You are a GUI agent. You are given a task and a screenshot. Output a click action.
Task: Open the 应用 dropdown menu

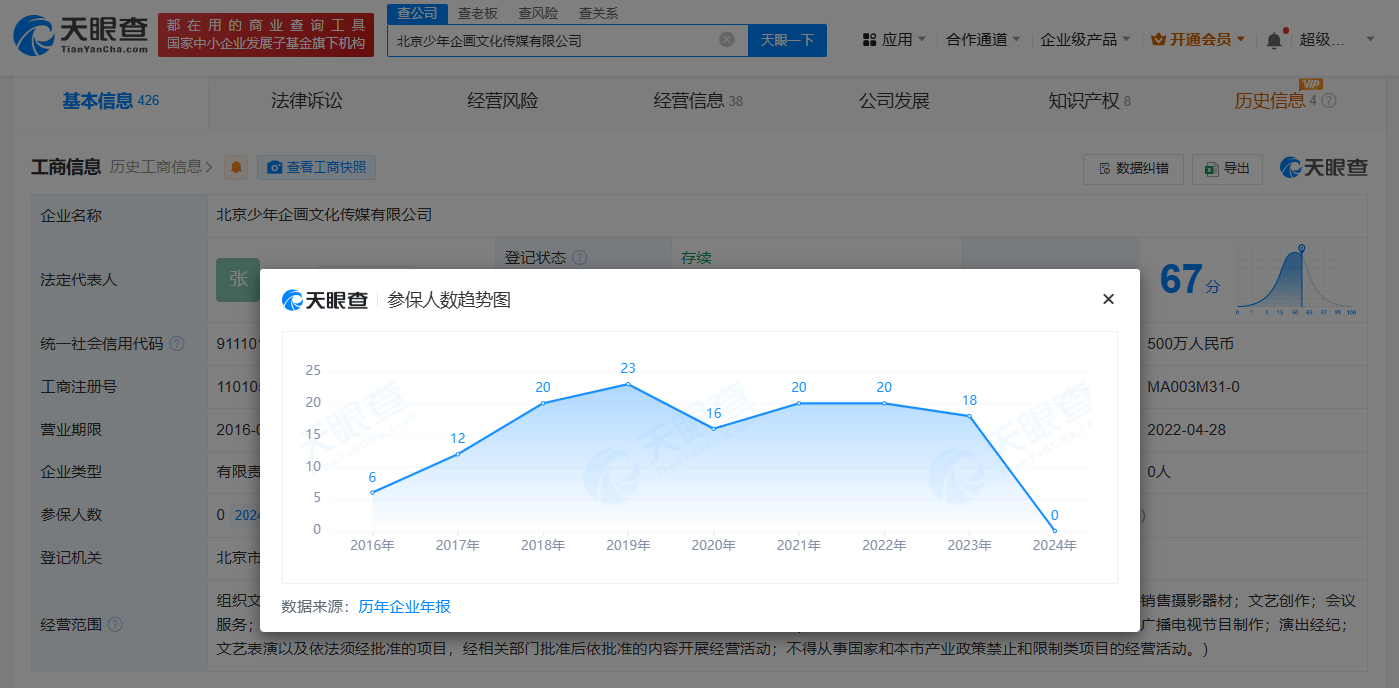click(x=894, y=40)
